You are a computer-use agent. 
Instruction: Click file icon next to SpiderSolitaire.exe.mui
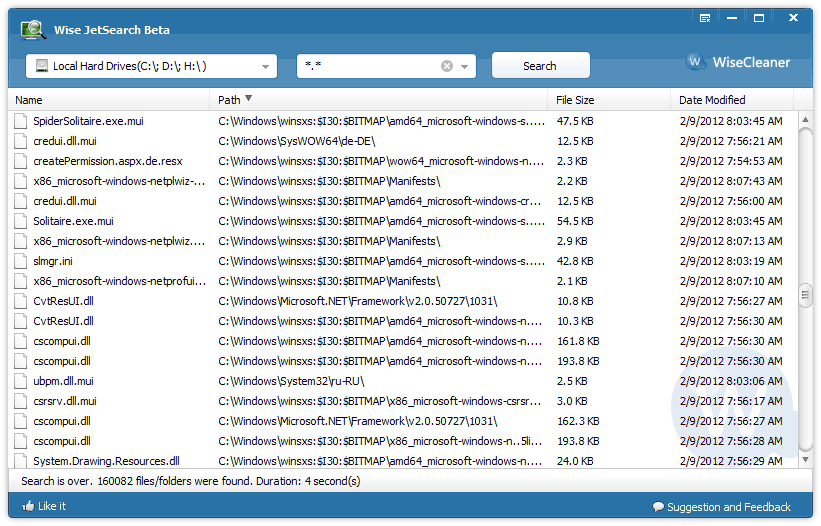[x=20, y=121]
